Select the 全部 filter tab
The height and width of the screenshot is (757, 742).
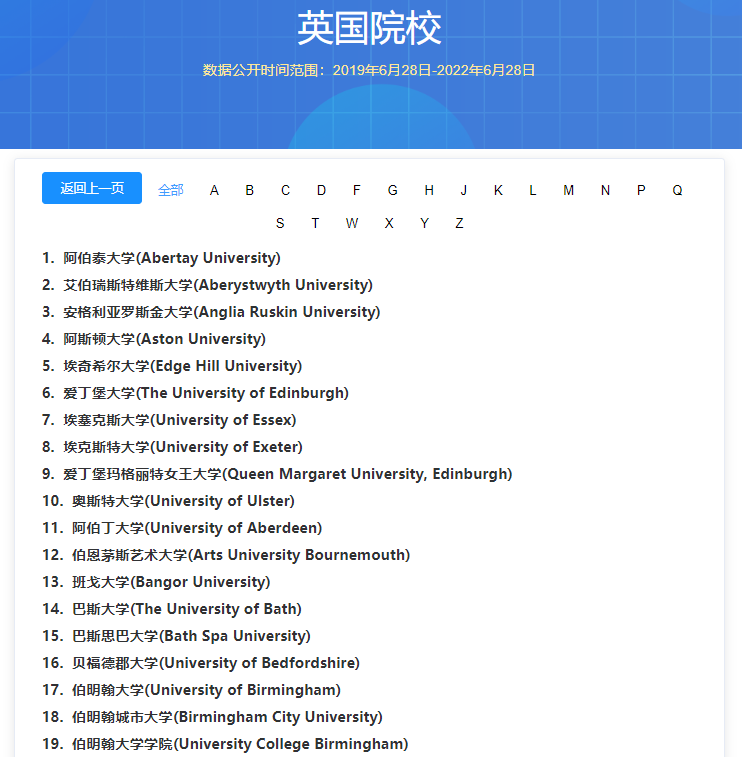tap(170, 190)
